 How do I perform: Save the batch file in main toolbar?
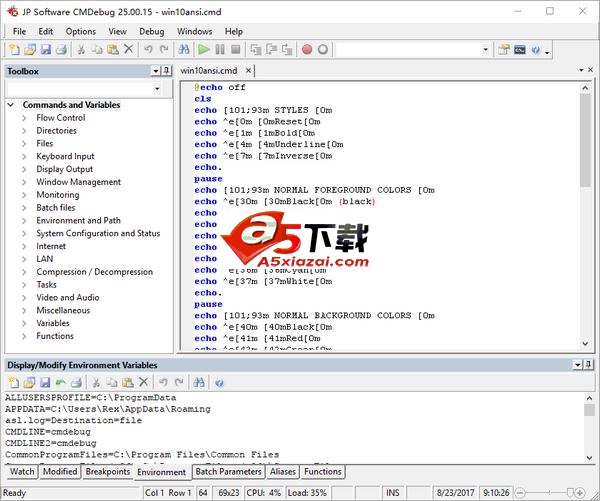pyautogui.click(x=46, y=49)
